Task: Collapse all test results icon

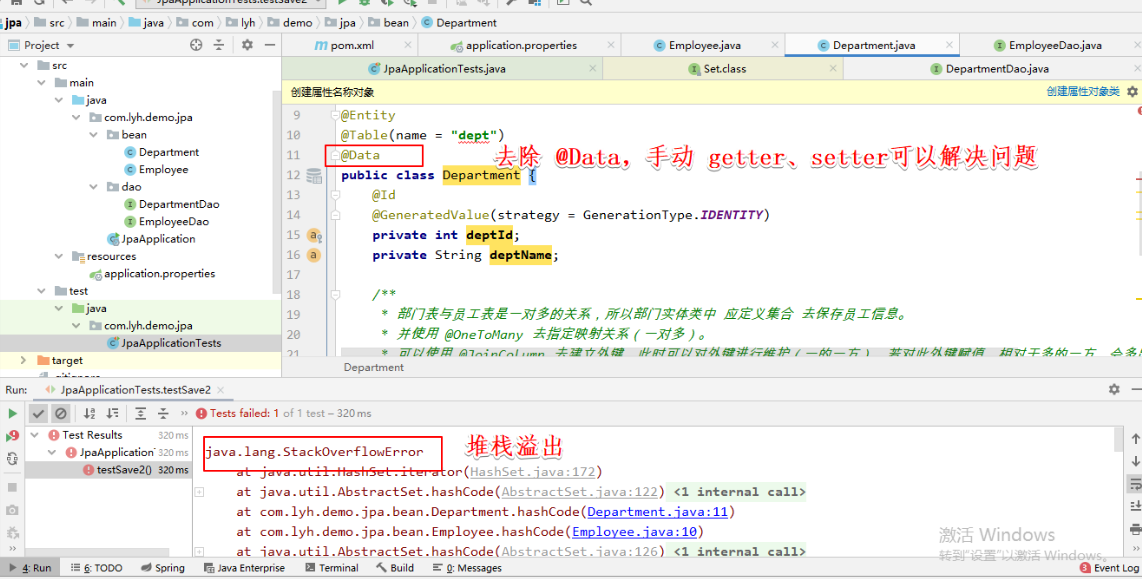Action: [x=163, y=413]
